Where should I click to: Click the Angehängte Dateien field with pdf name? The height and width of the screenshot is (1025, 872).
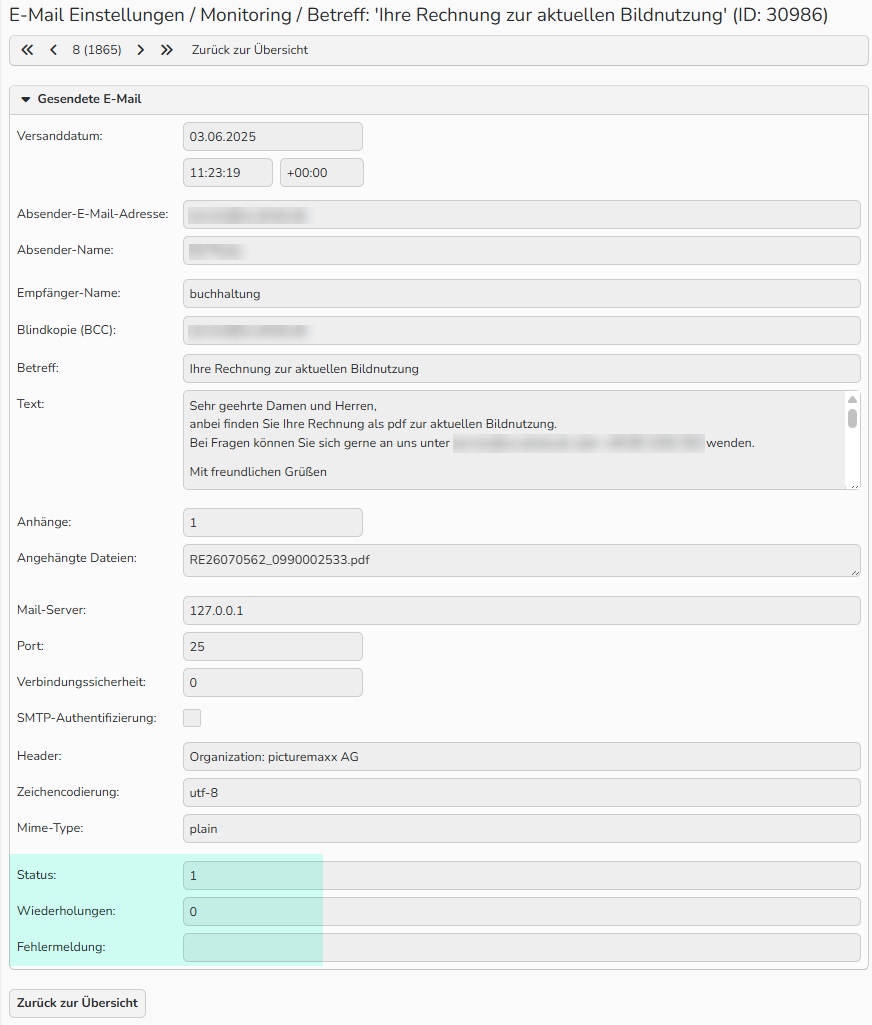click(x=522, y=560)
